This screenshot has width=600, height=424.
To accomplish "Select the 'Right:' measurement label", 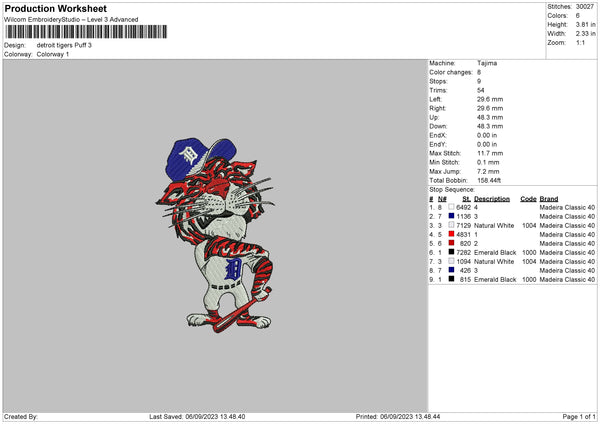I will [x=437, y=108].
